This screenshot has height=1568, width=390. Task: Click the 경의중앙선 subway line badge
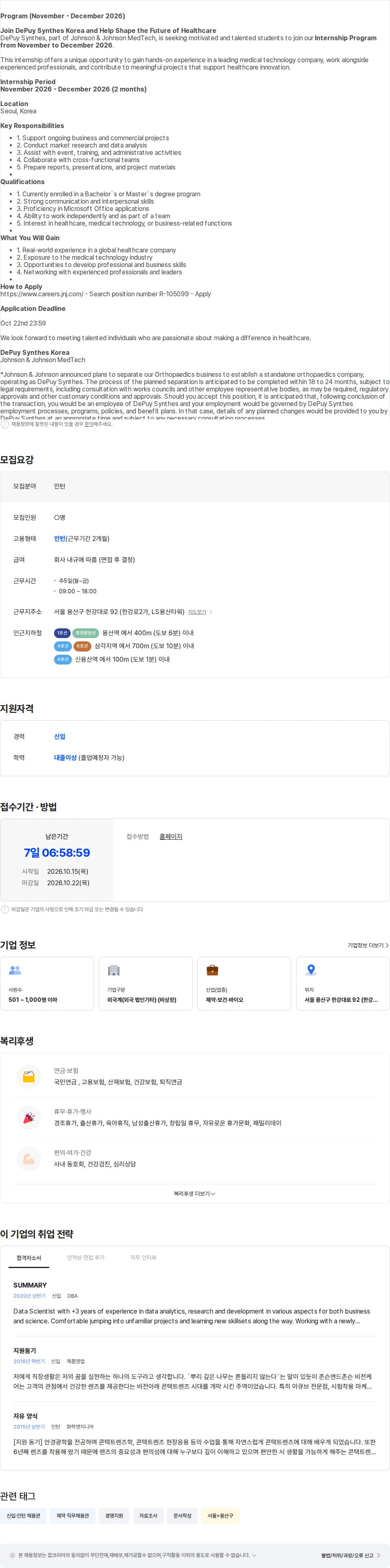(86, 633)
